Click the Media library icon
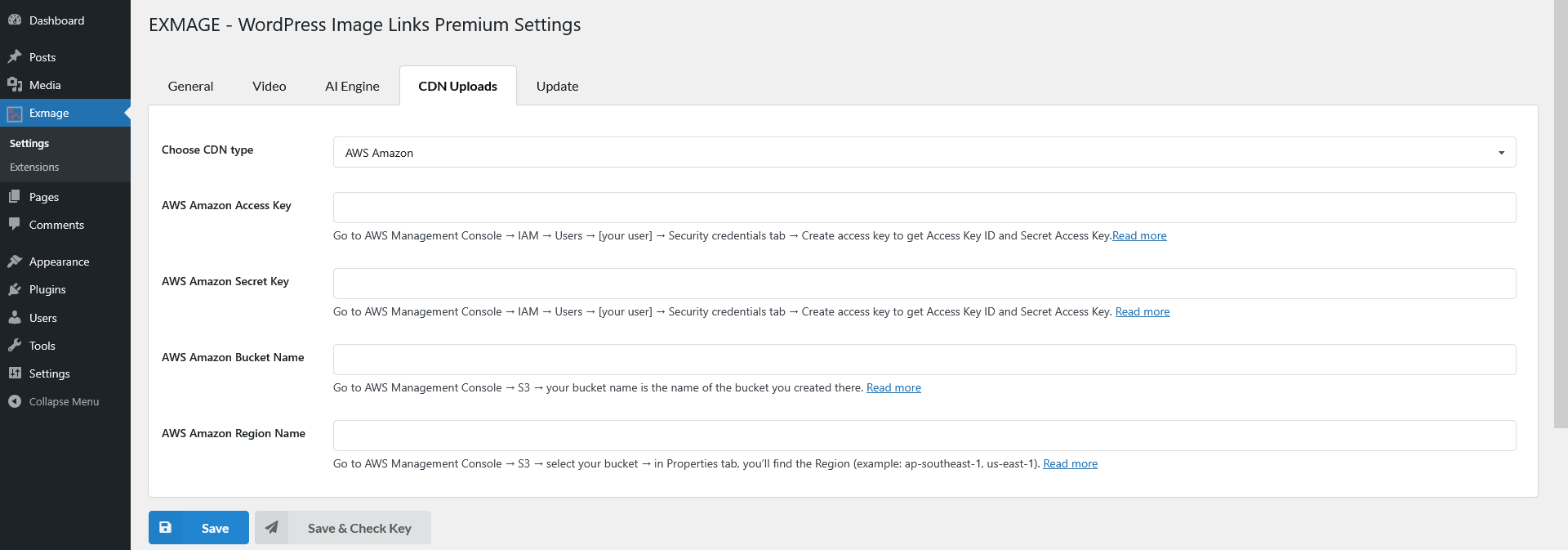 [x=15, y=85]
